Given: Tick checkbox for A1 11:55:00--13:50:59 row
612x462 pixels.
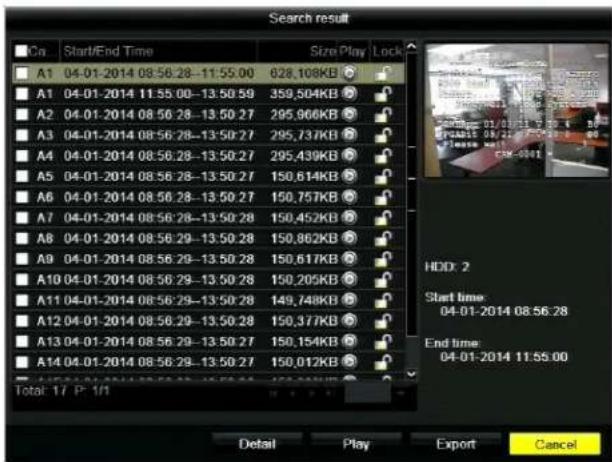Looking at the screenshot, I should (x=22, y=94).
